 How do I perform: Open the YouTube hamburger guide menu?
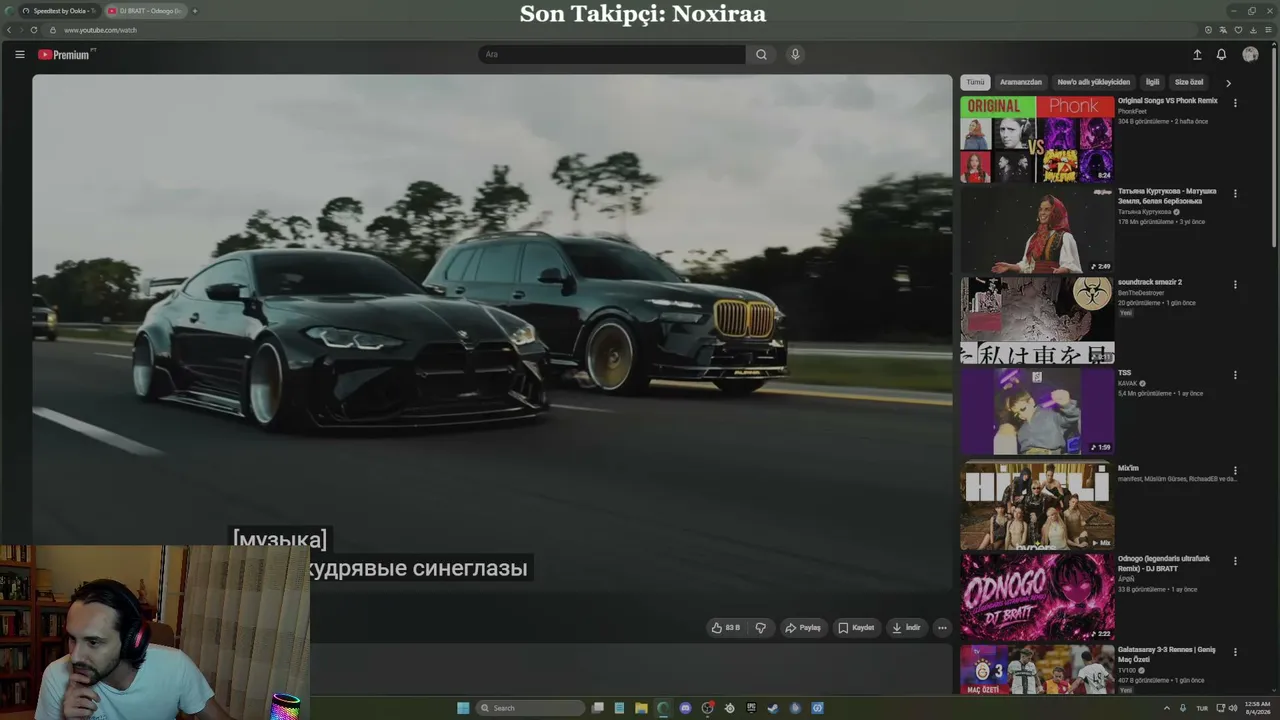(19, 54)
